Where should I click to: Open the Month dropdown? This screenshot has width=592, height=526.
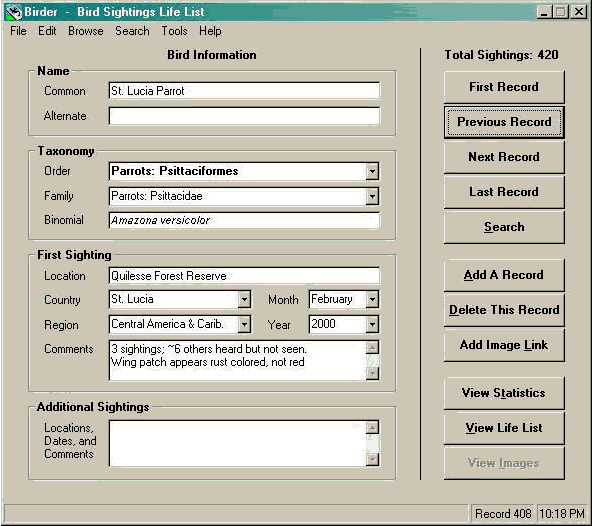coord(372,300)
